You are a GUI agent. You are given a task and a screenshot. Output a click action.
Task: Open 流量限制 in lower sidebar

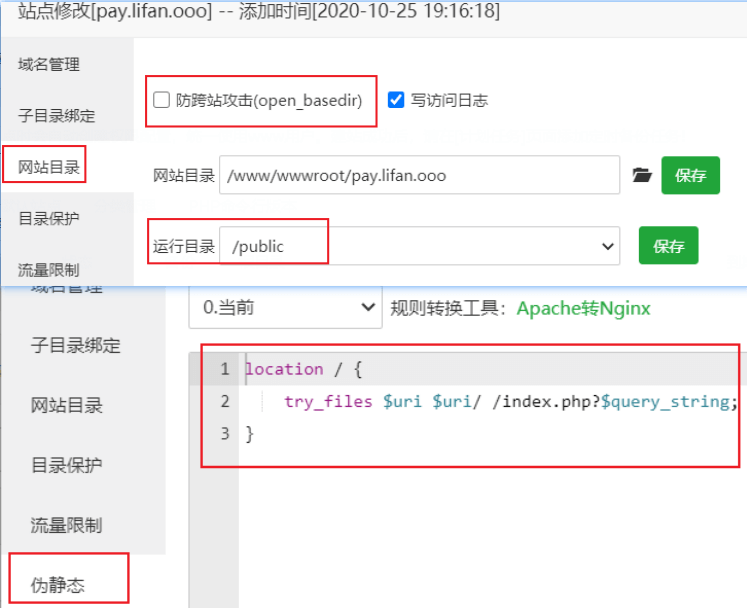pos(66,526)
